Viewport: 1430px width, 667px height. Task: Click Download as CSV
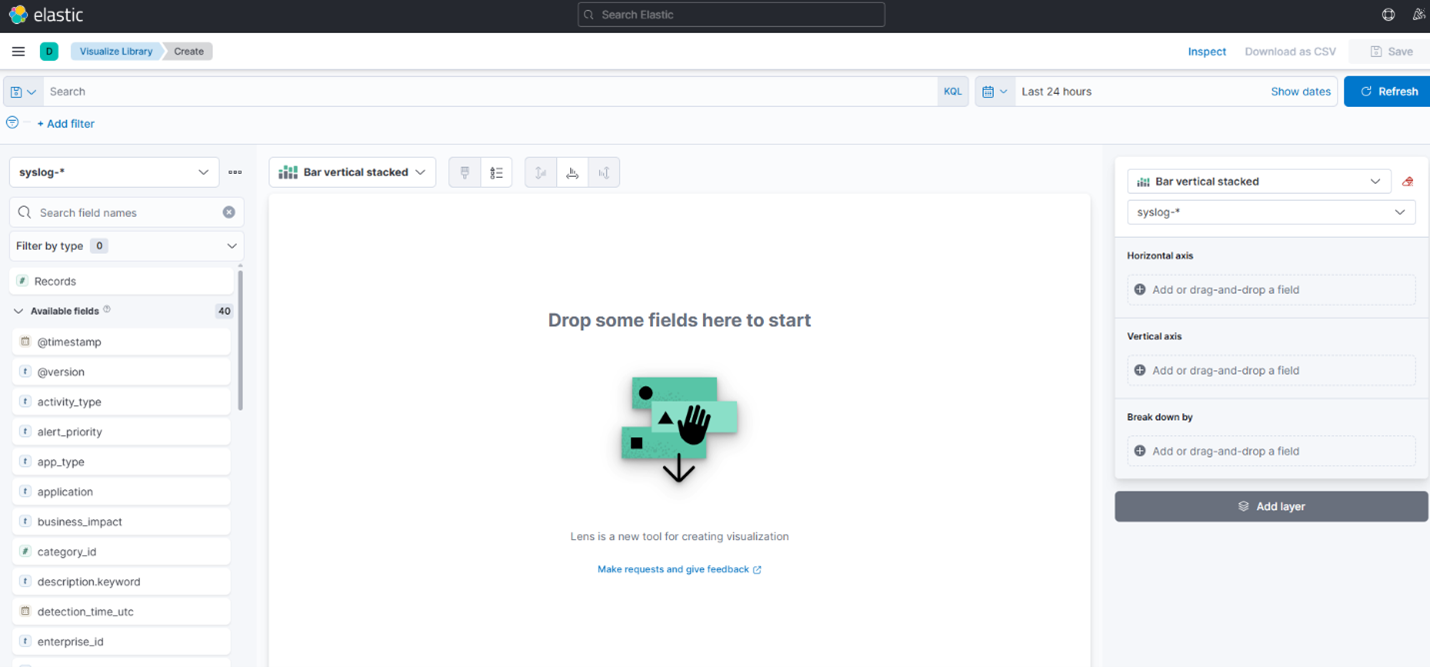(x=1290, y=51)
